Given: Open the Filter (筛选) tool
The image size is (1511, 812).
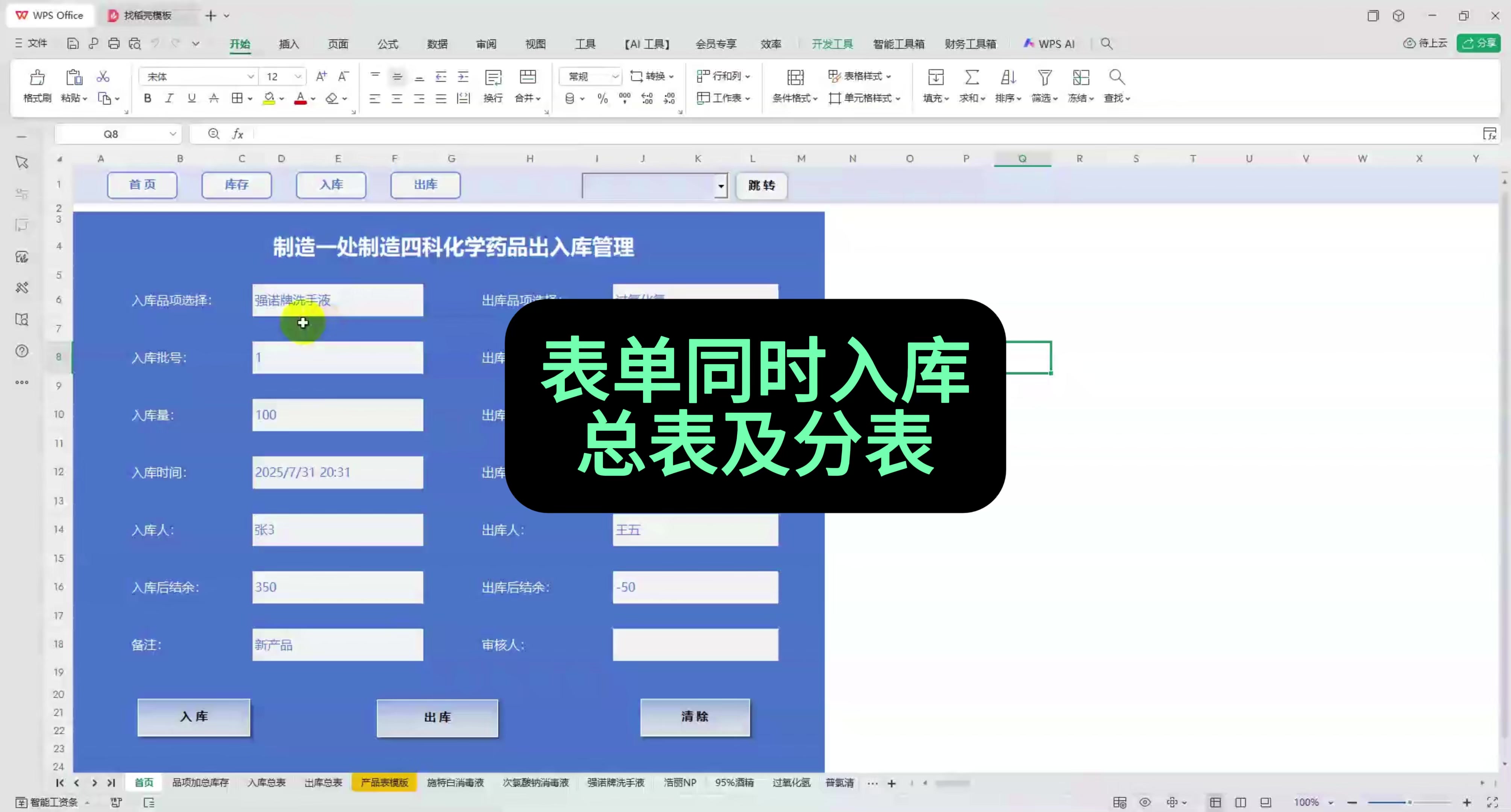Looking at the screenshot, I should (x=1044, y=77).
